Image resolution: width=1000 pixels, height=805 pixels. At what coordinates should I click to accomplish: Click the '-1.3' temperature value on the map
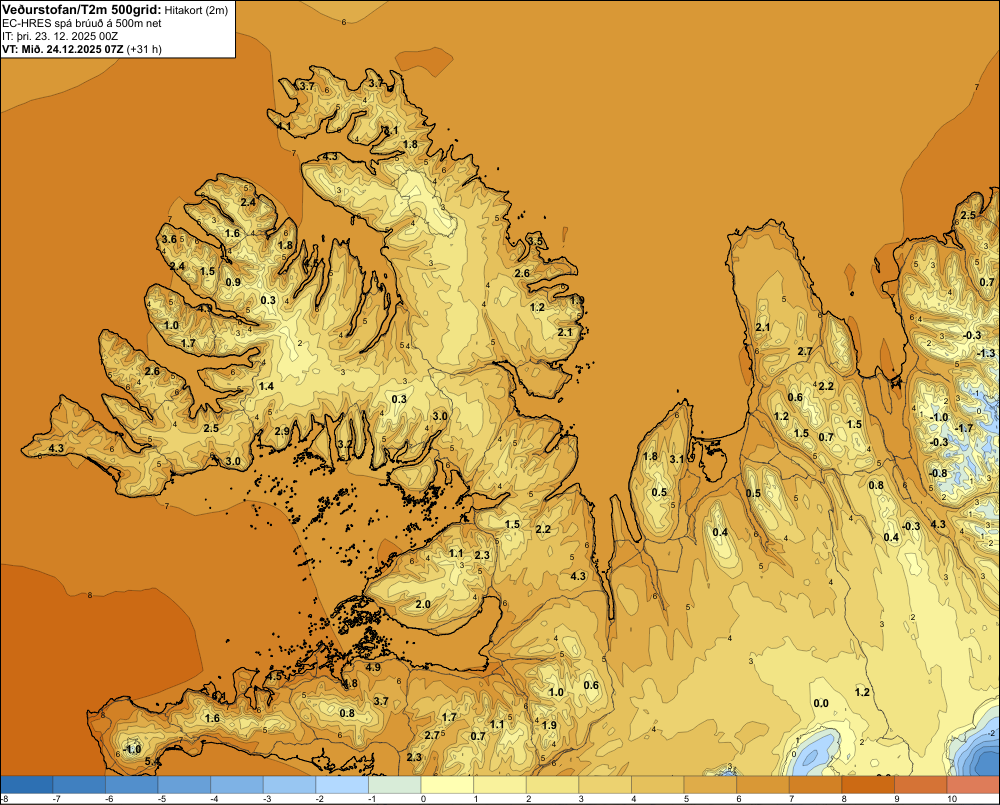(x=986, y=353)
